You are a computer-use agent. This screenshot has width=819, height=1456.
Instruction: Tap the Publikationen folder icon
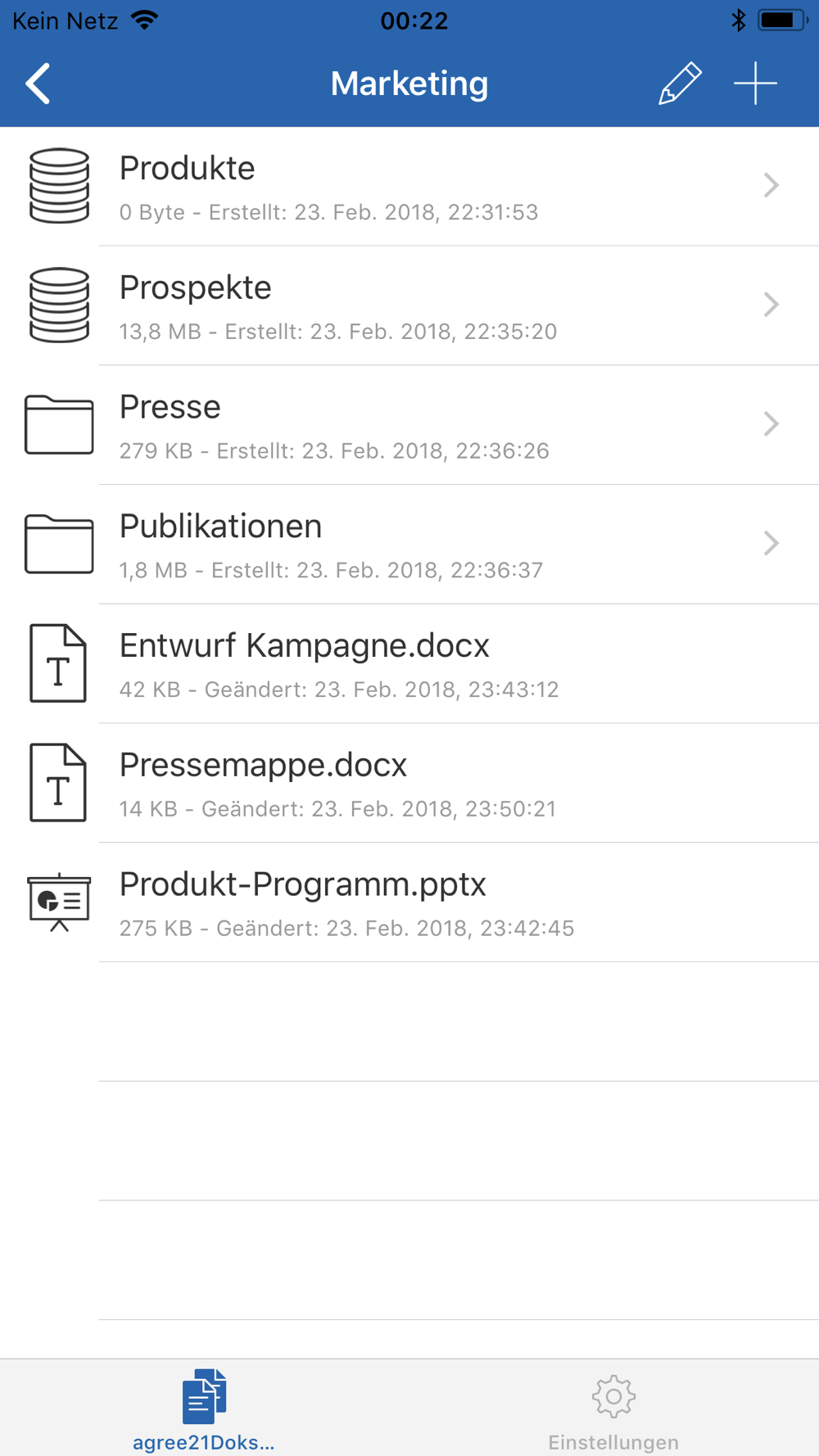(x=59, y=544)
